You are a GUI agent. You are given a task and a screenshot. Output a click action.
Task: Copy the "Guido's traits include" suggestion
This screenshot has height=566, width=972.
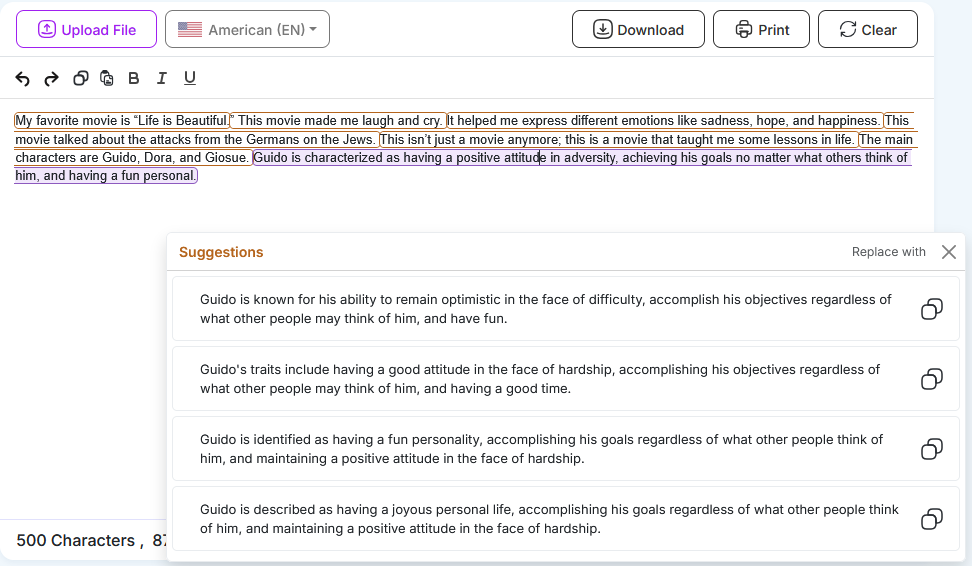[931, 379]
